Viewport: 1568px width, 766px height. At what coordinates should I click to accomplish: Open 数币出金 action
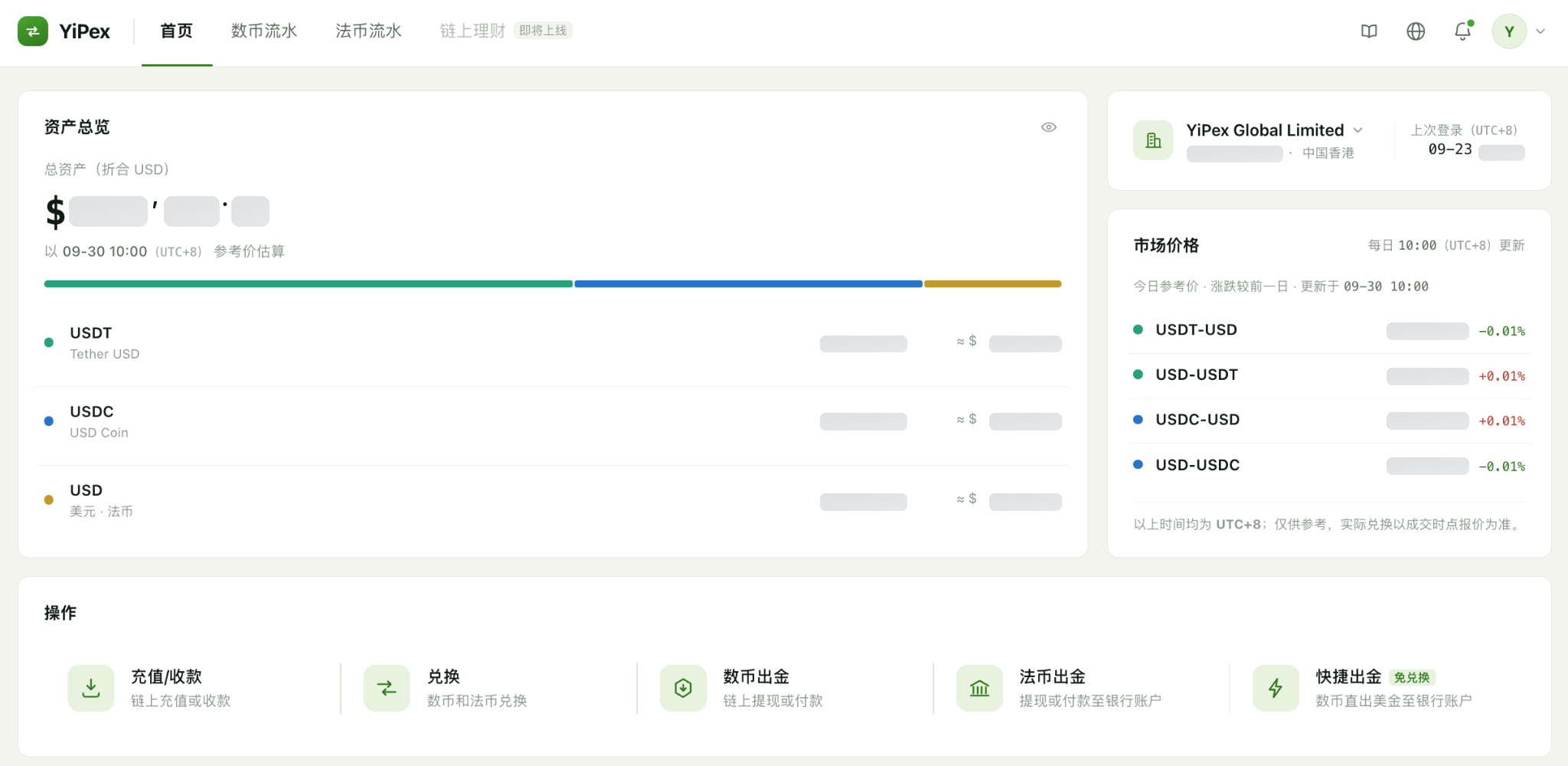[786, 688]
